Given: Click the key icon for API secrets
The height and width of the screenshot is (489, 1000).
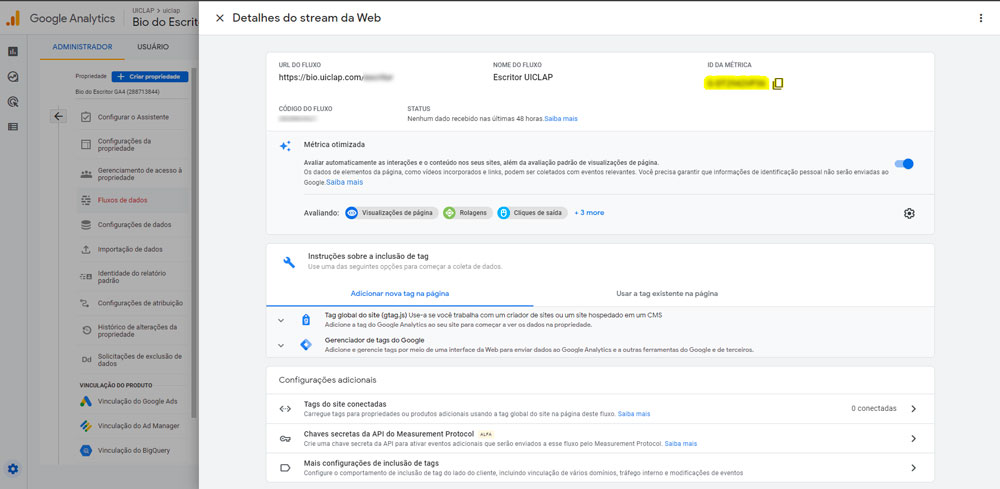Looking at the screenshot, I should click(x=285, y=439).
